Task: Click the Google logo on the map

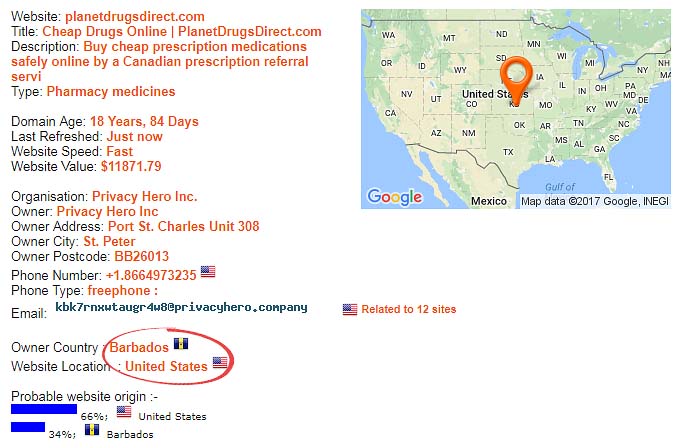Action: pyautogui.click(x=394, y=197)
